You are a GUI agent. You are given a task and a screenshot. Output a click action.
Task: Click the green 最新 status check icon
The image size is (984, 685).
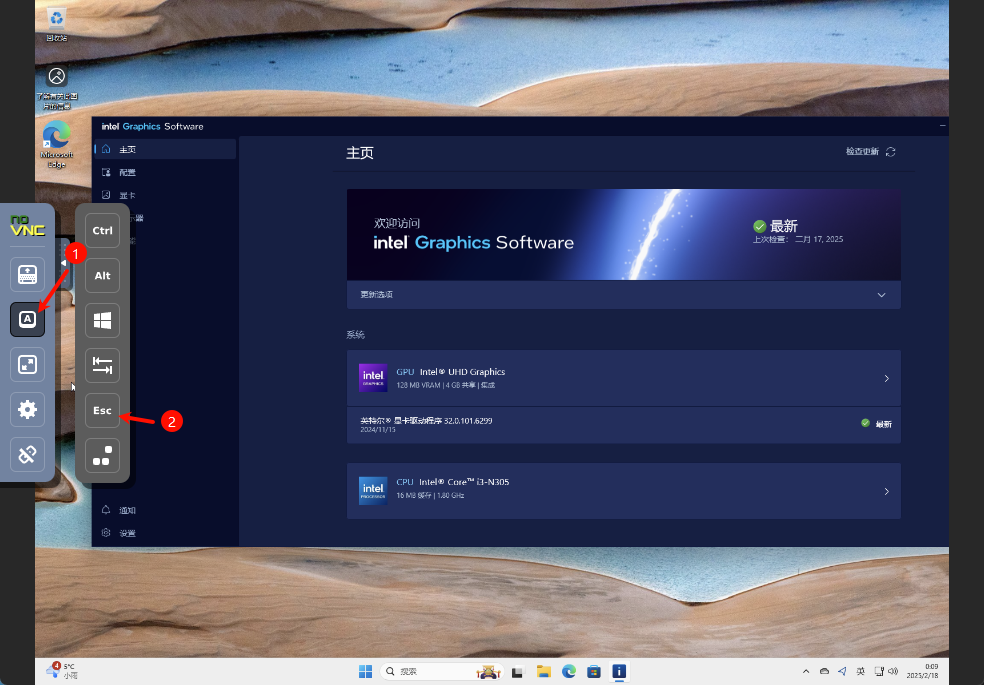[759, 226]
